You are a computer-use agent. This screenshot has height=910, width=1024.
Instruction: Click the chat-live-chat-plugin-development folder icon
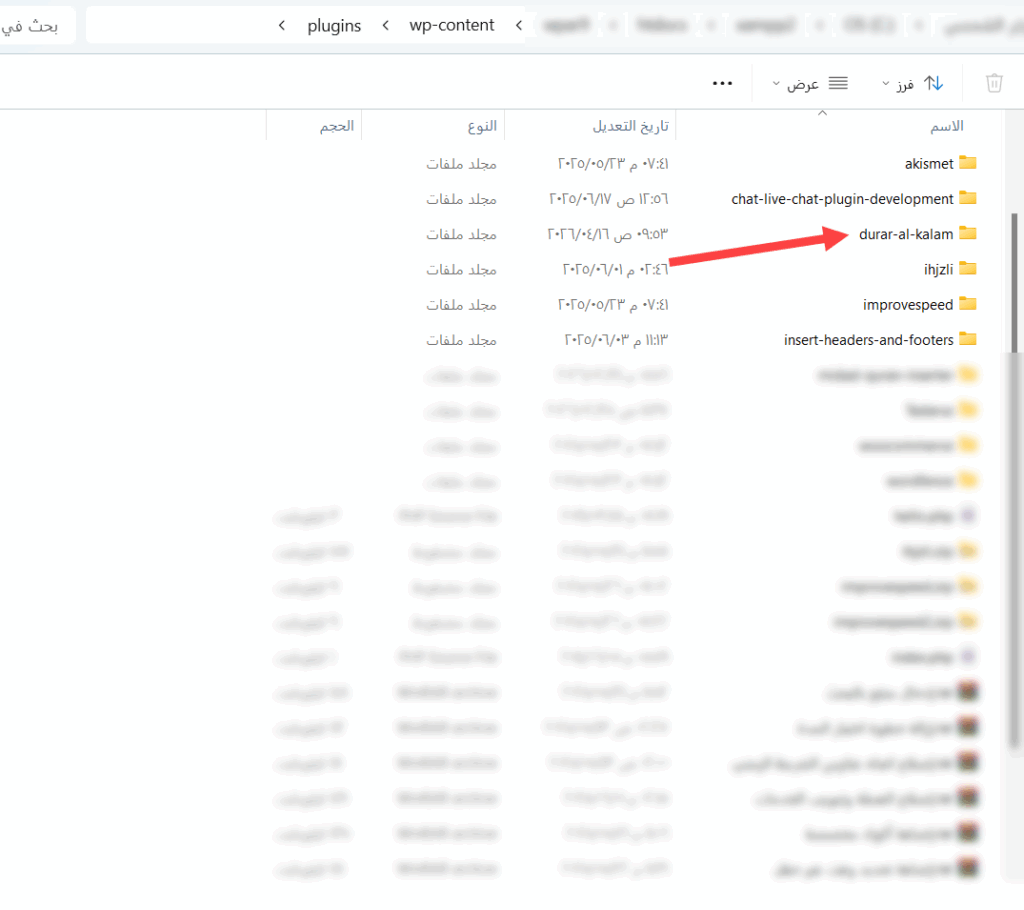tap(967, 198)
